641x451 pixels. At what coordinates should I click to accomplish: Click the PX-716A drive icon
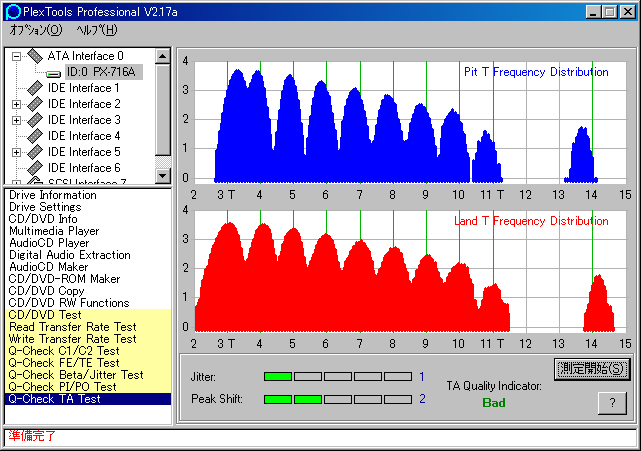(54, 72)
